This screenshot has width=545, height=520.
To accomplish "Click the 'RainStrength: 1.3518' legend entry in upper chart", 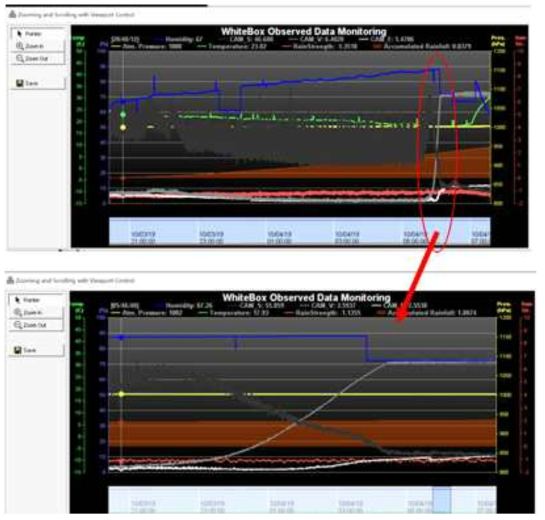I will [x=320, y=46].
